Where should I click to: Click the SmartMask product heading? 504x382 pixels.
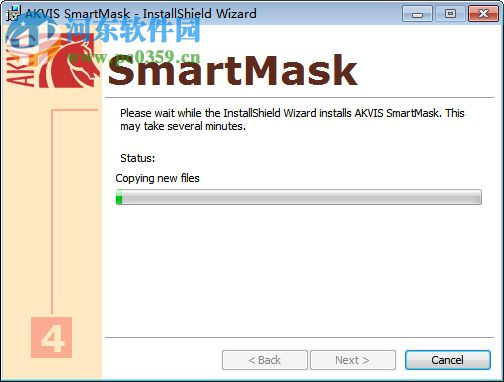point(233,71)
